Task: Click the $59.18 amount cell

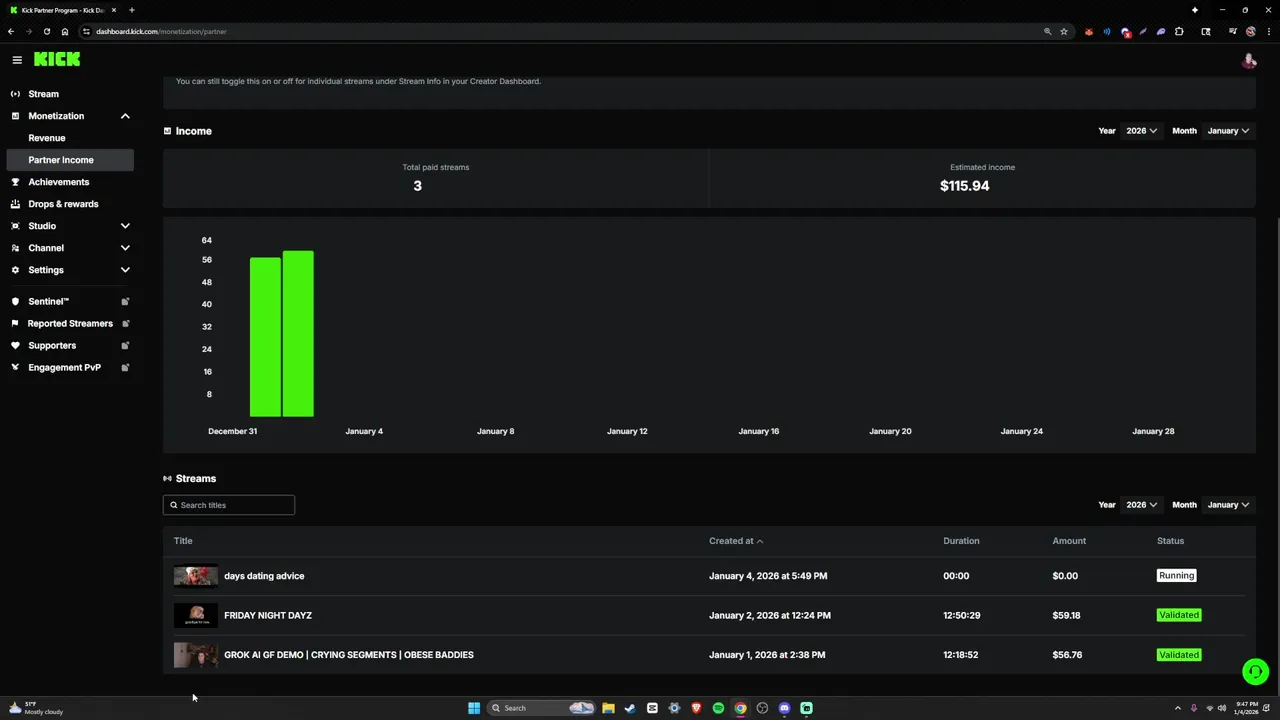Action: [1067, 615]
